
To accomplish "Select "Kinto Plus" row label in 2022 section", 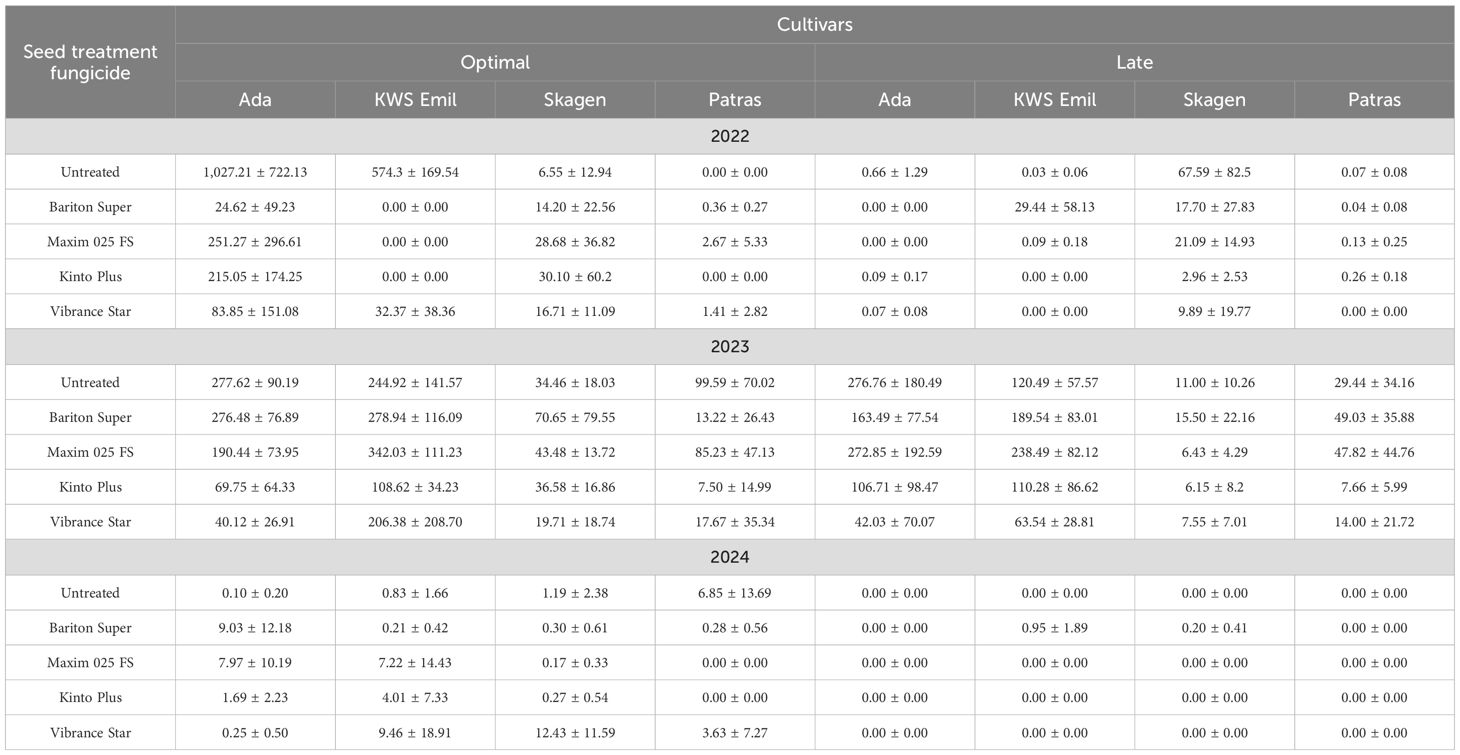I will [x=90, y=277].
